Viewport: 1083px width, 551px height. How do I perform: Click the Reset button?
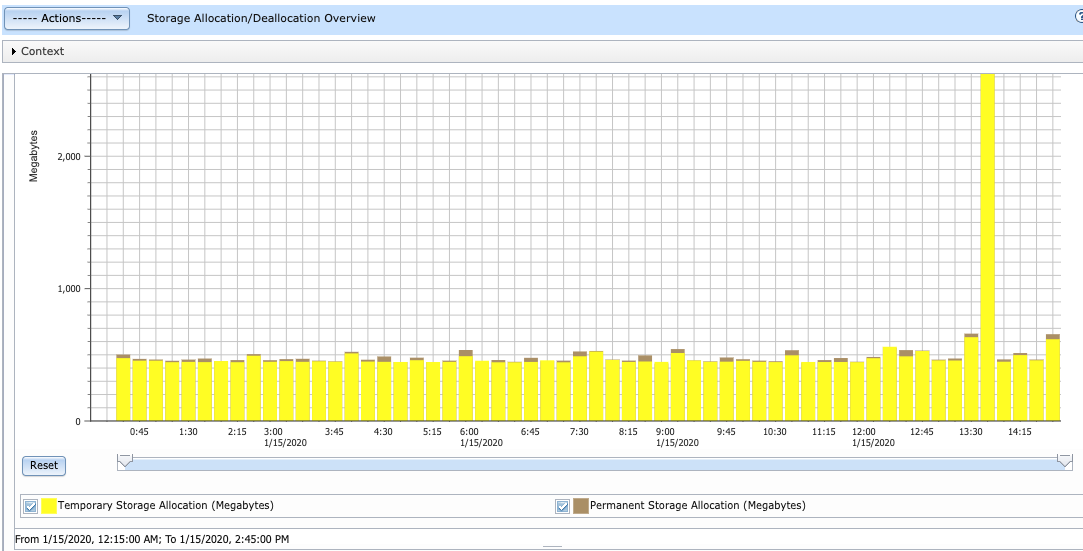coord(44,465)
